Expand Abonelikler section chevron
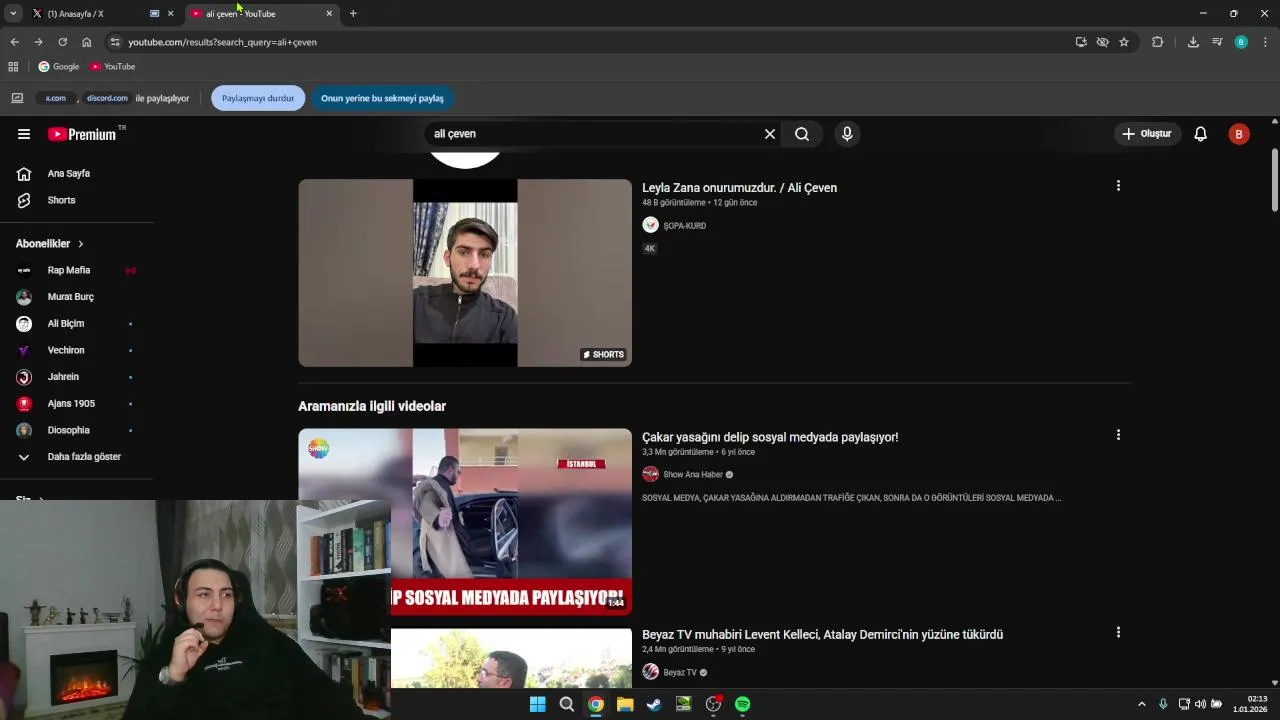Image resolution: width=1280 pixels, height=720 pixels. pyautogui.click(x=81, y=244)
